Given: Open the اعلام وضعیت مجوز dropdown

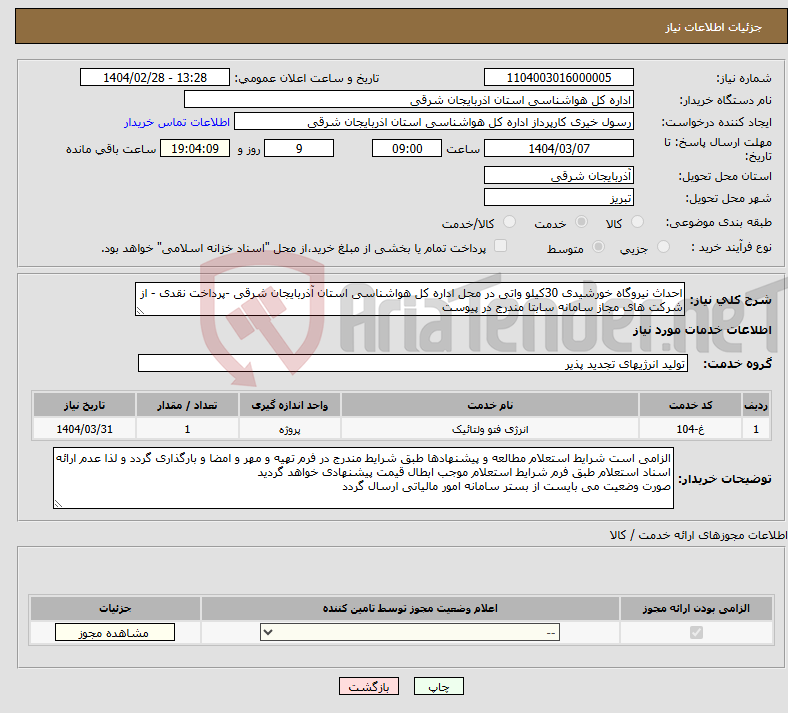Looking at the screenshot, I should [410, 632].
